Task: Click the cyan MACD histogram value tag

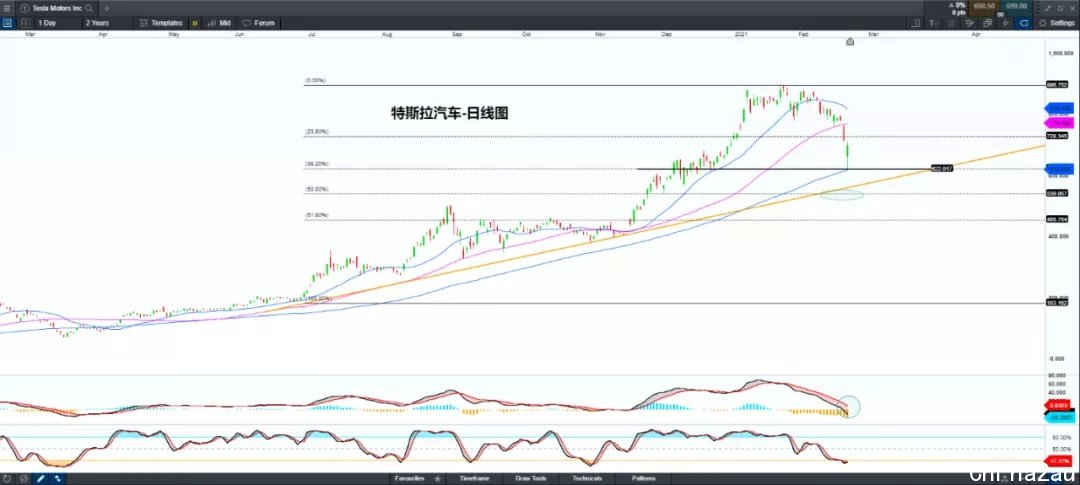Action: [x=1060, y=417]
